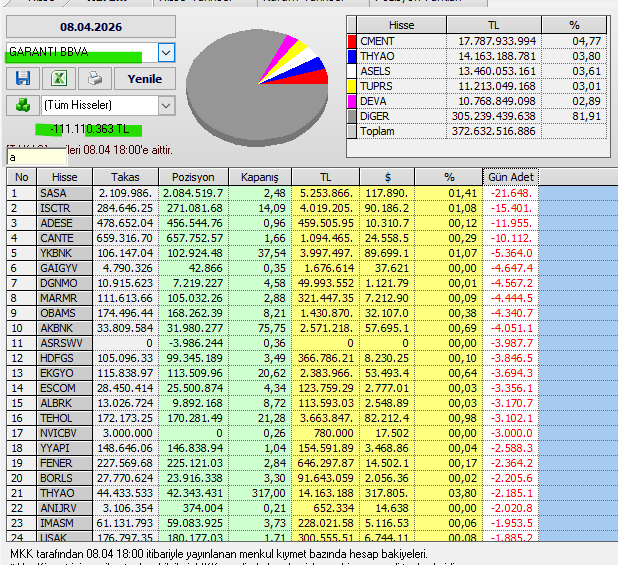This screenshot has height=565, width=618.
Task: Click the blue THYAO color swatch
Action: (x=352, y=56)
